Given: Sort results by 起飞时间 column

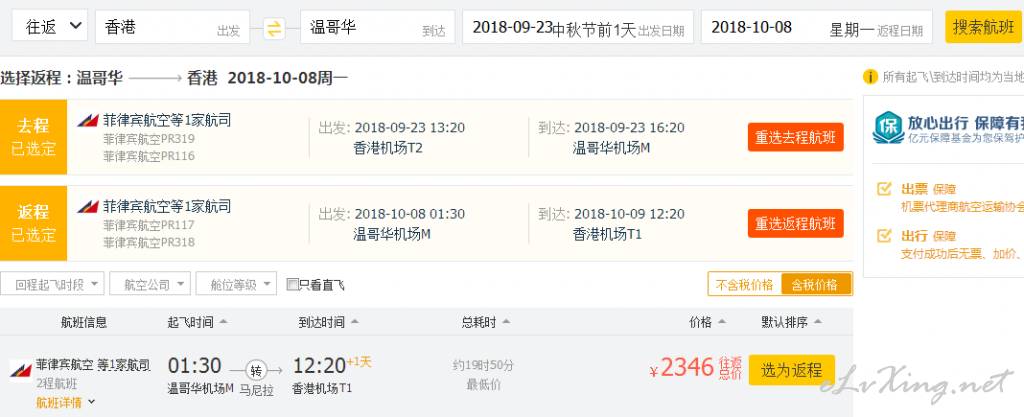Looking at the screenshot, I should pyautogui.click(x=197, y=322).
